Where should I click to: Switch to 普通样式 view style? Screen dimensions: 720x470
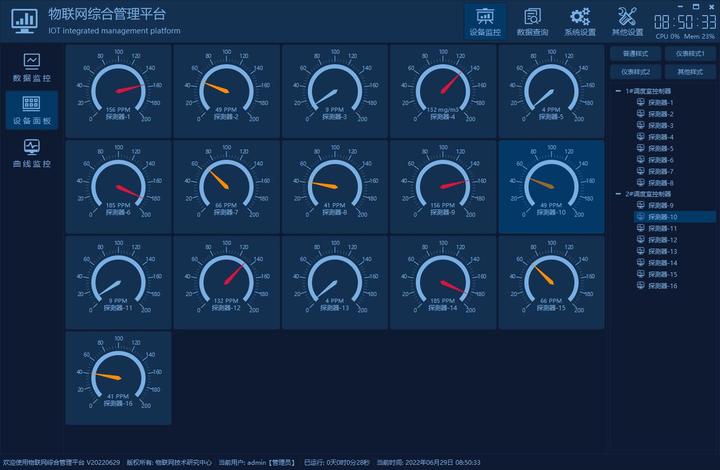(636, 54)
